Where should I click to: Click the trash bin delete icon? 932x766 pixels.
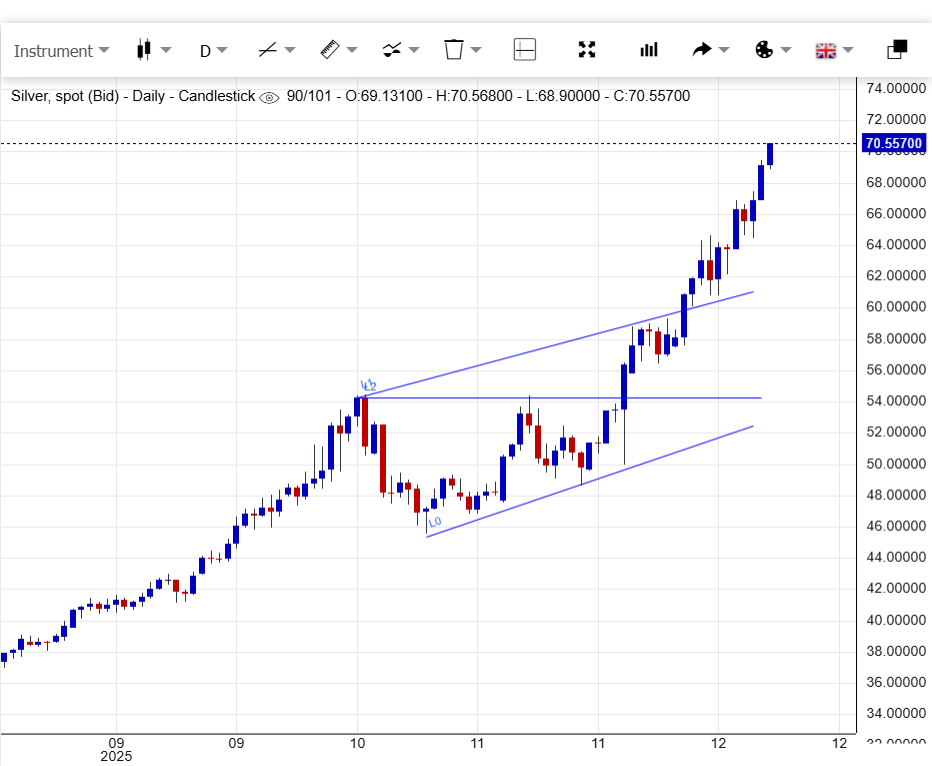coord(453,50)
